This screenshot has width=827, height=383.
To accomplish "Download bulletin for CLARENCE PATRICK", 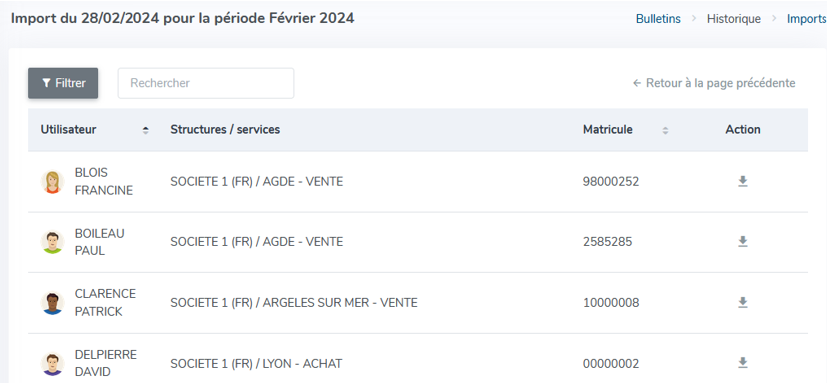I will pyautogui.click(x=743, y=302).
